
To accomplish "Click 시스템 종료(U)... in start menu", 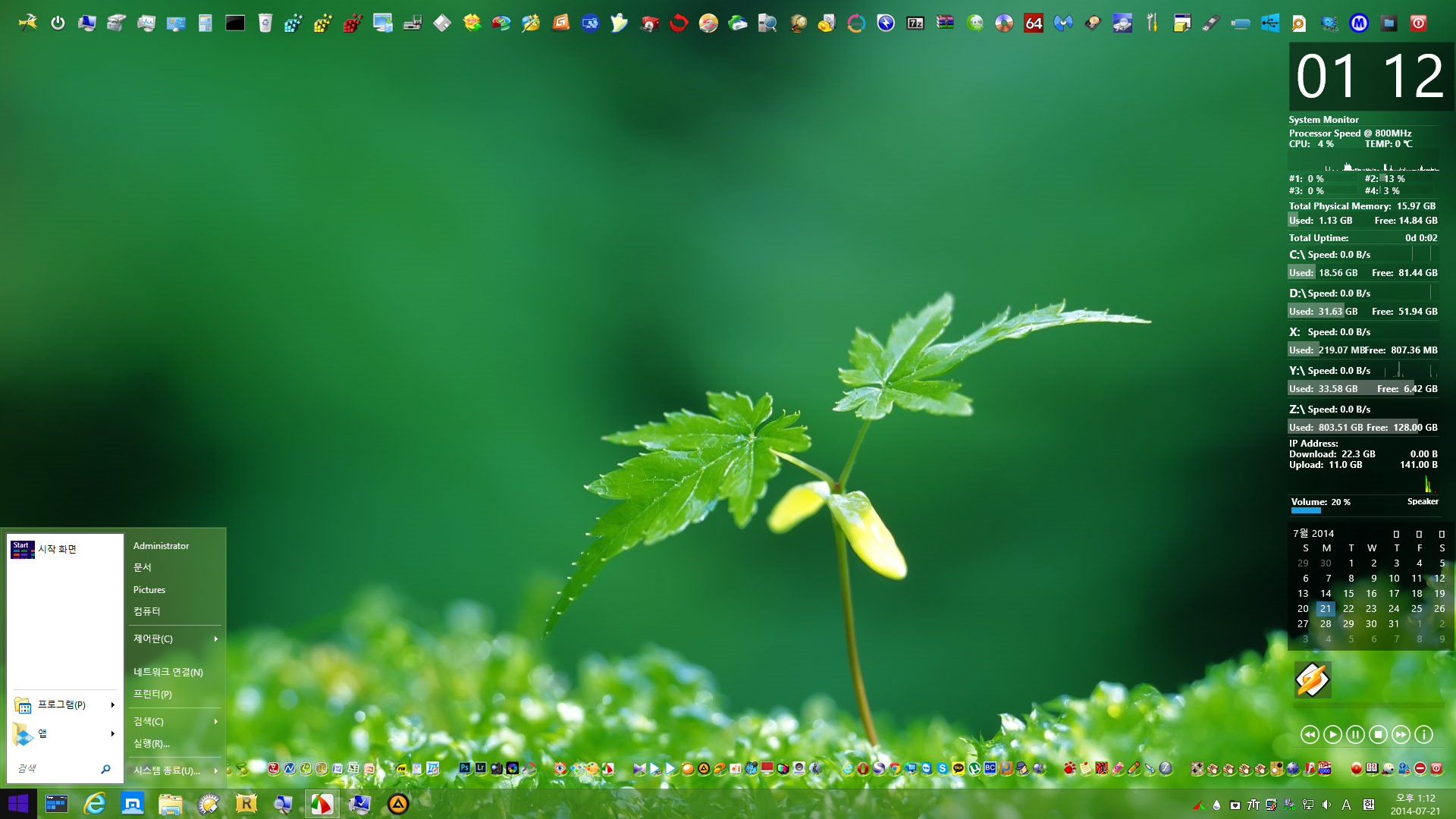I will (167, 770).
